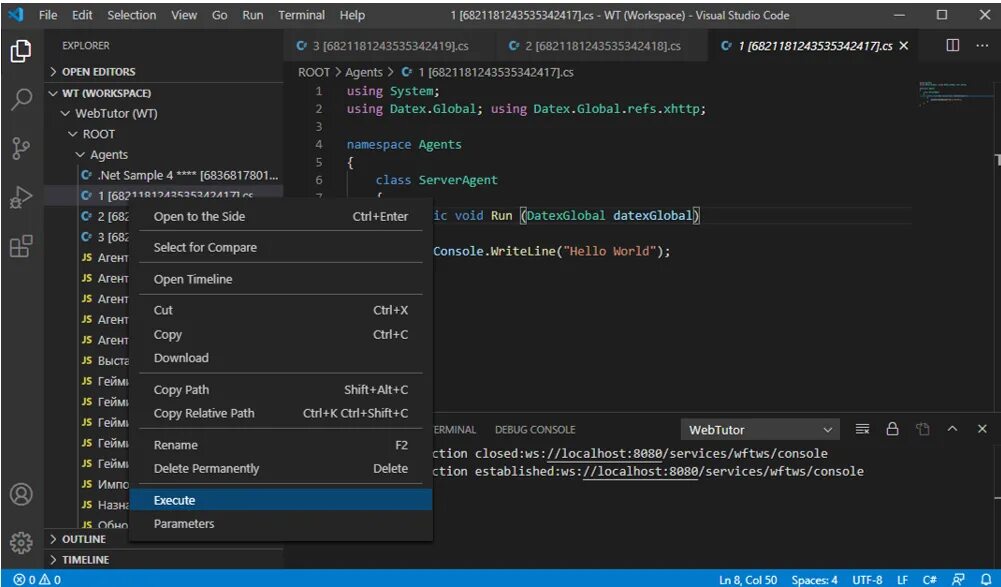Open the WebTutor output channel dropdown
Viewport: 1001px width, 587px height.
coord(760,430)
